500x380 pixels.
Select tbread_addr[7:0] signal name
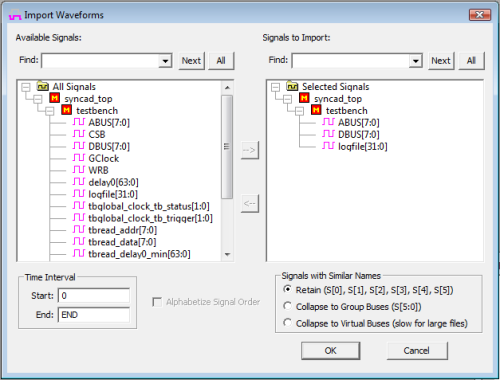(x=122, y=230)
